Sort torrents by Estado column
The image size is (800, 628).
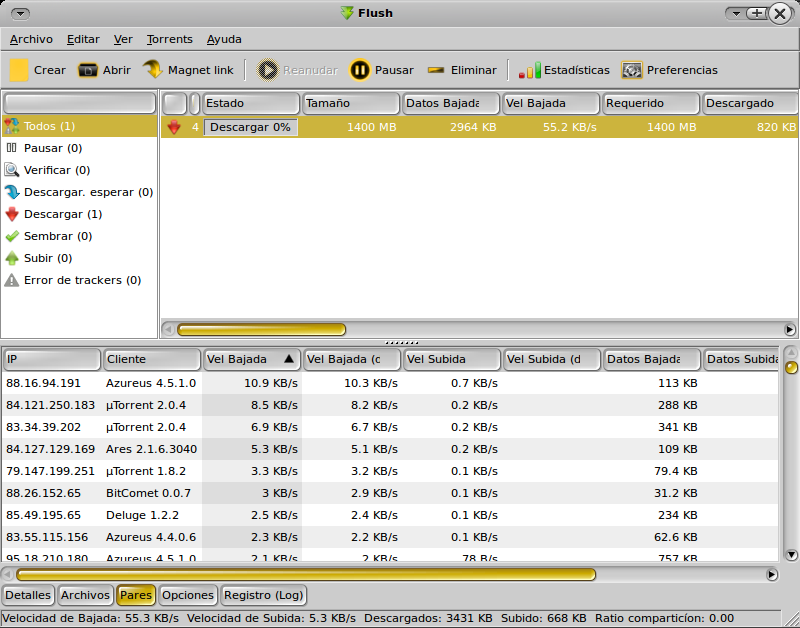tap(251, 103)
